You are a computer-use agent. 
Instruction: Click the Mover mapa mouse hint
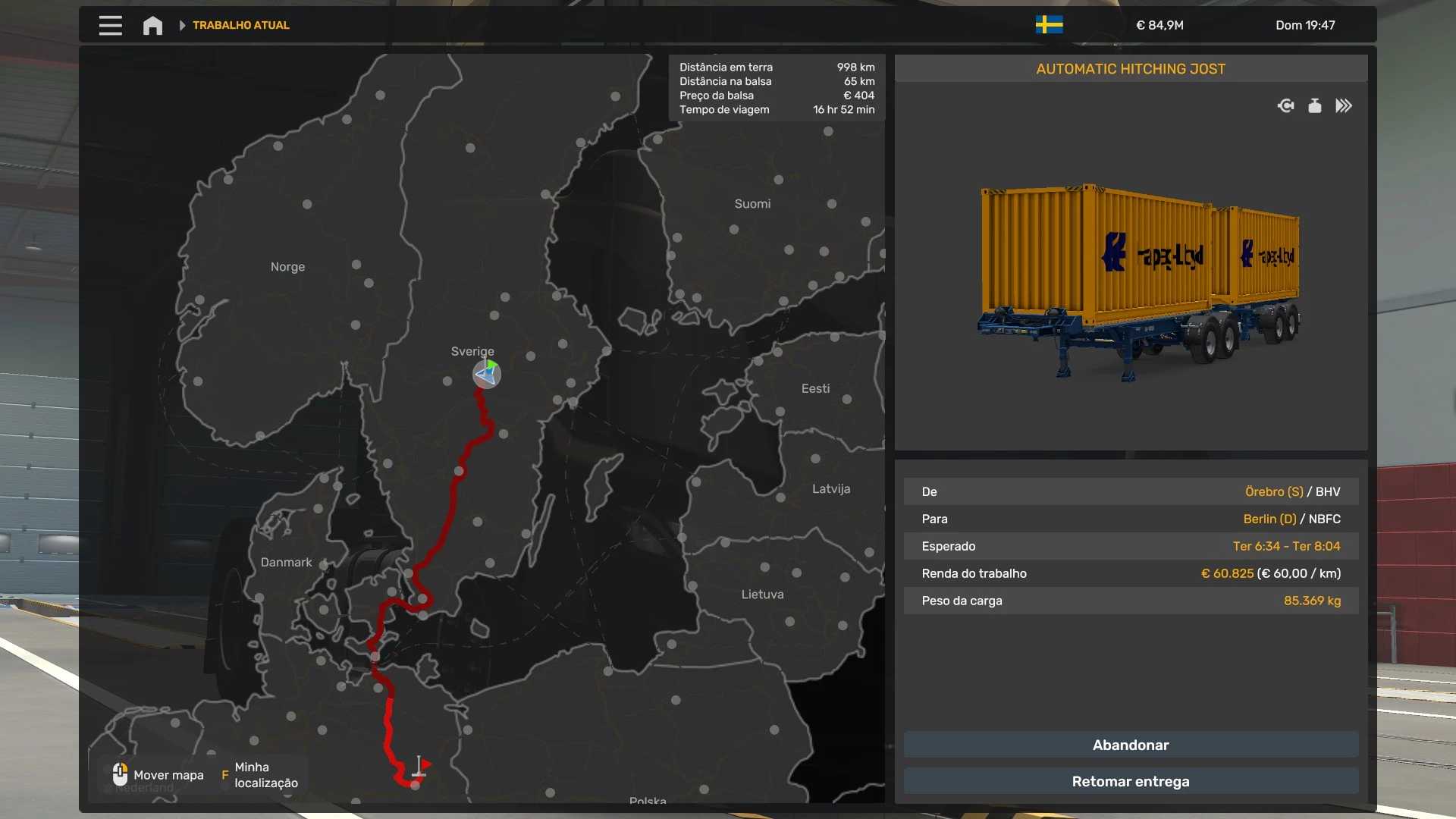pos(158,775)
